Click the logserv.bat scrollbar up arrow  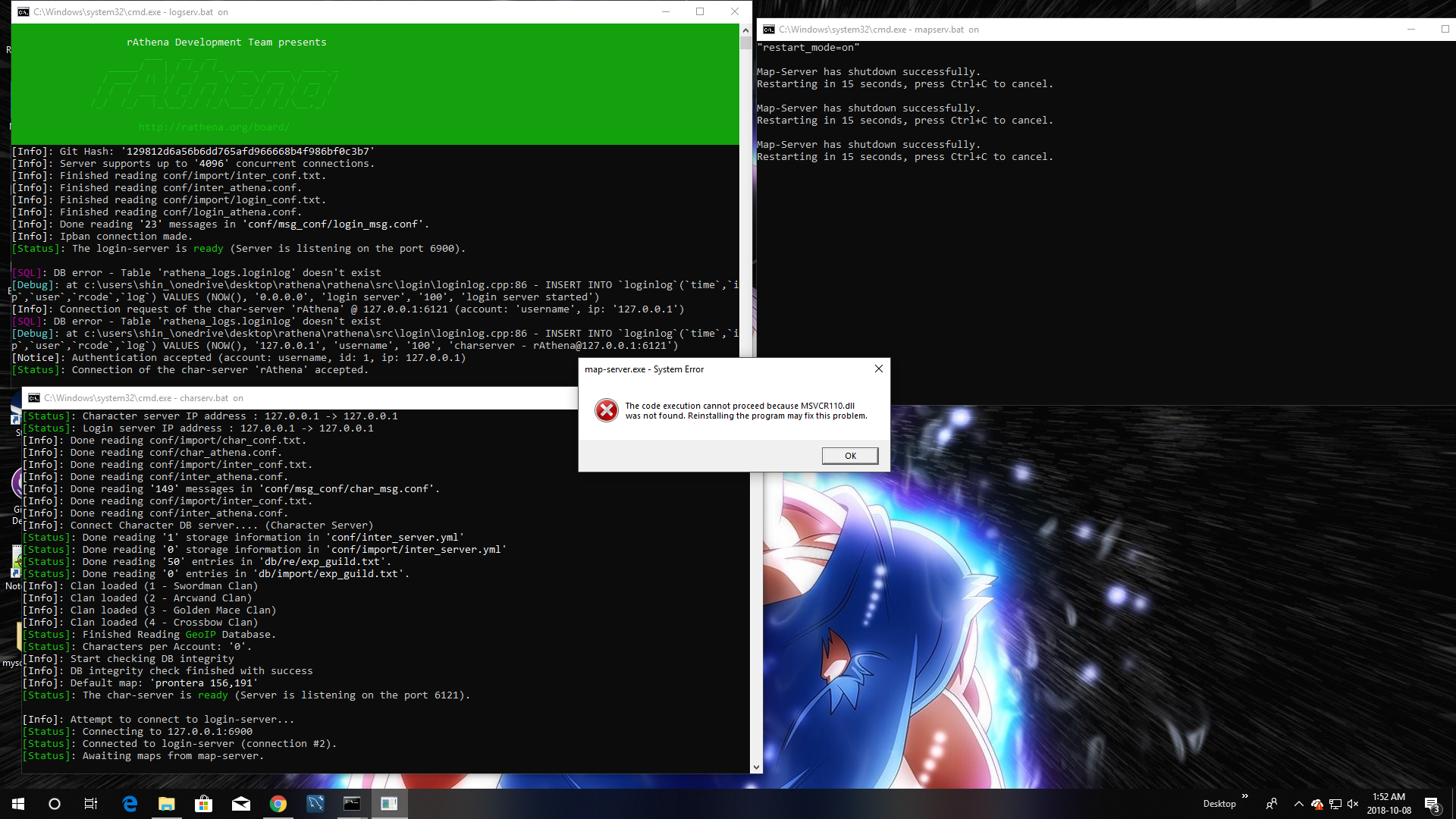[745, 30]
